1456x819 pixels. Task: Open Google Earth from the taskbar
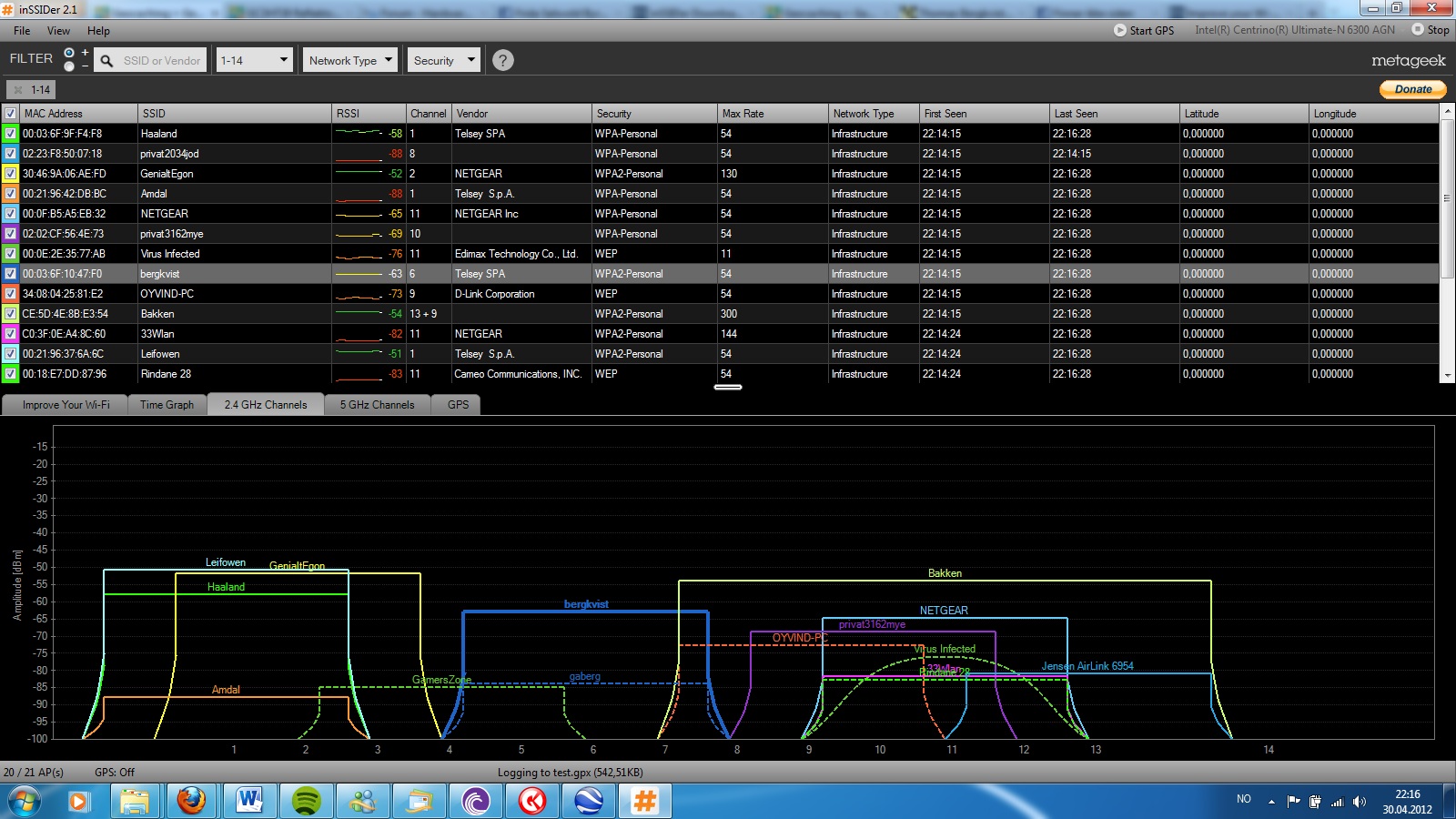click(589, 802)
